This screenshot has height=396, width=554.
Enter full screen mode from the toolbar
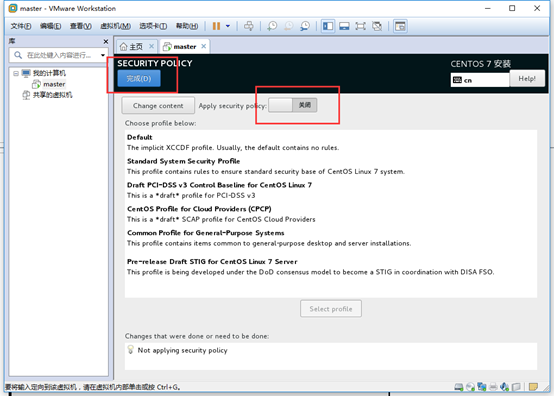(360, 26)
